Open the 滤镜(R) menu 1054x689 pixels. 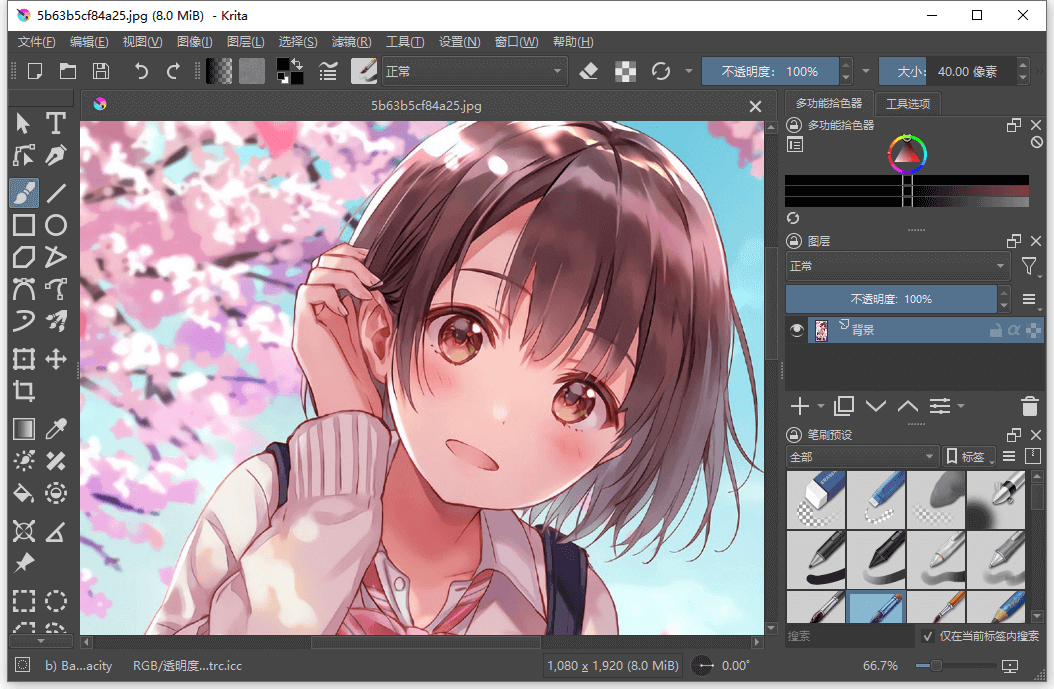click(x=352, y=42)
